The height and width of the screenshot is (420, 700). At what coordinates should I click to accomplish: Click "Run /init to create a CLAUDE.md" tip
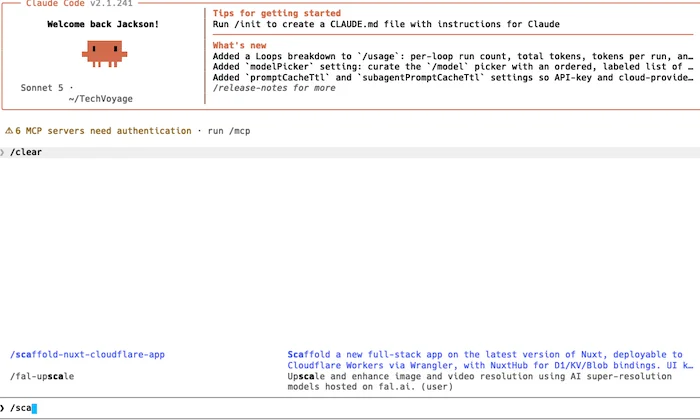tap(386, 24)
